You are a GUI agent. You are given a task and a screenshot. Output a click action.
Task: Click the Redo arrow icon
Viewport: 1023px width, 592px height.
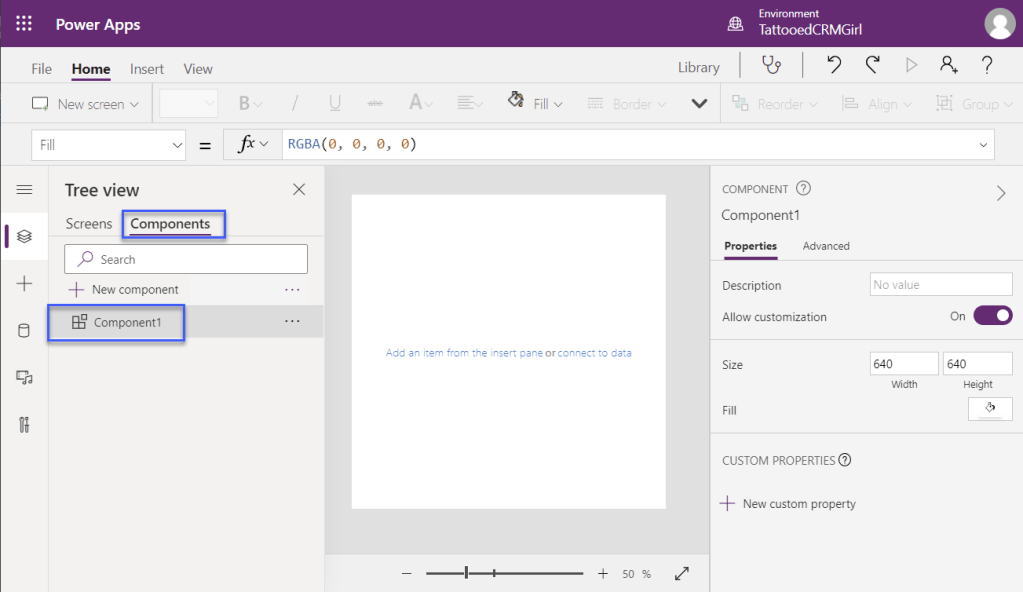[x=872, y=66]
